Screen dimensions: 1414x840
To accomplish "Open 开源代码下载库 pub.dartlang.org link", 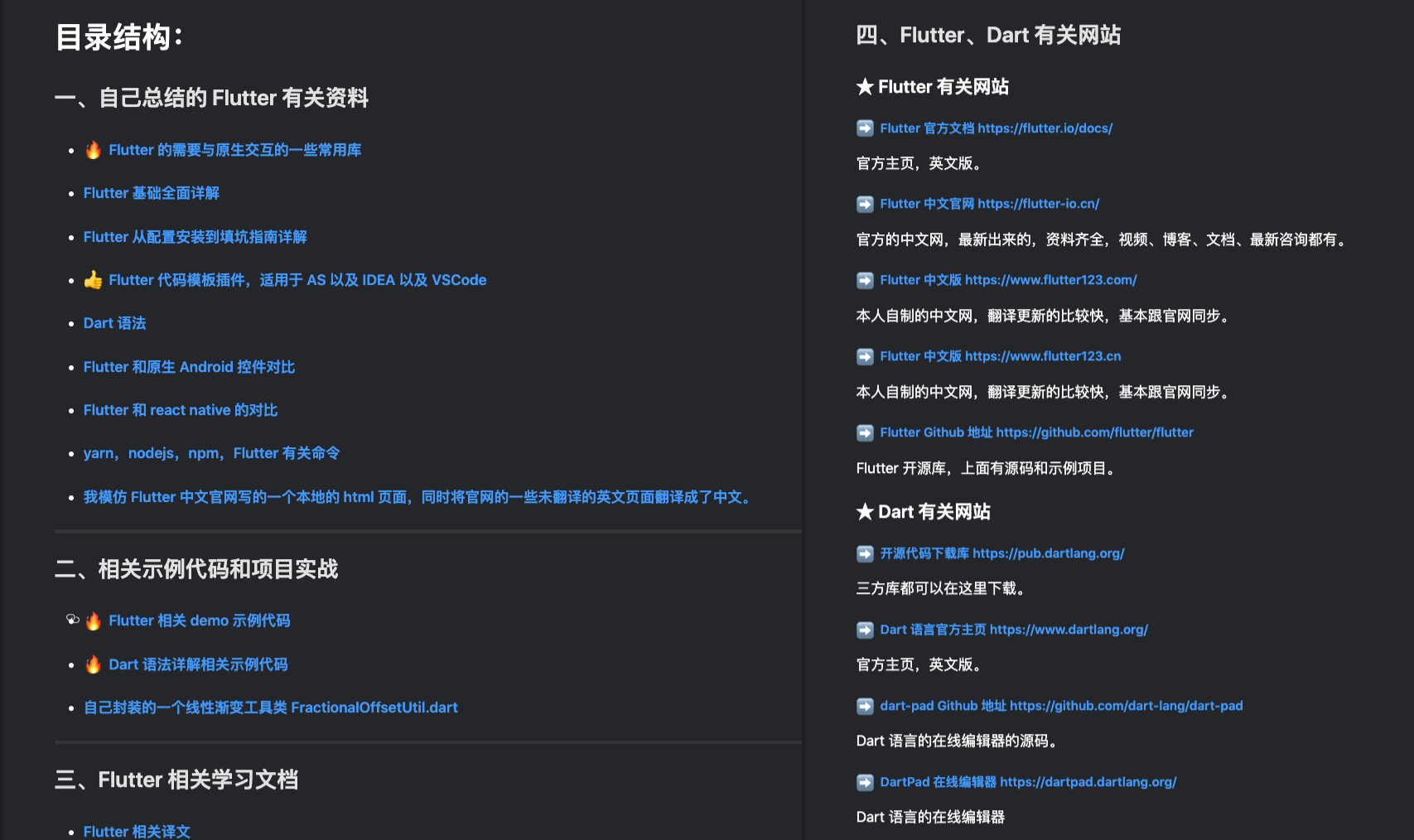I will click(x=1002, y=553).
